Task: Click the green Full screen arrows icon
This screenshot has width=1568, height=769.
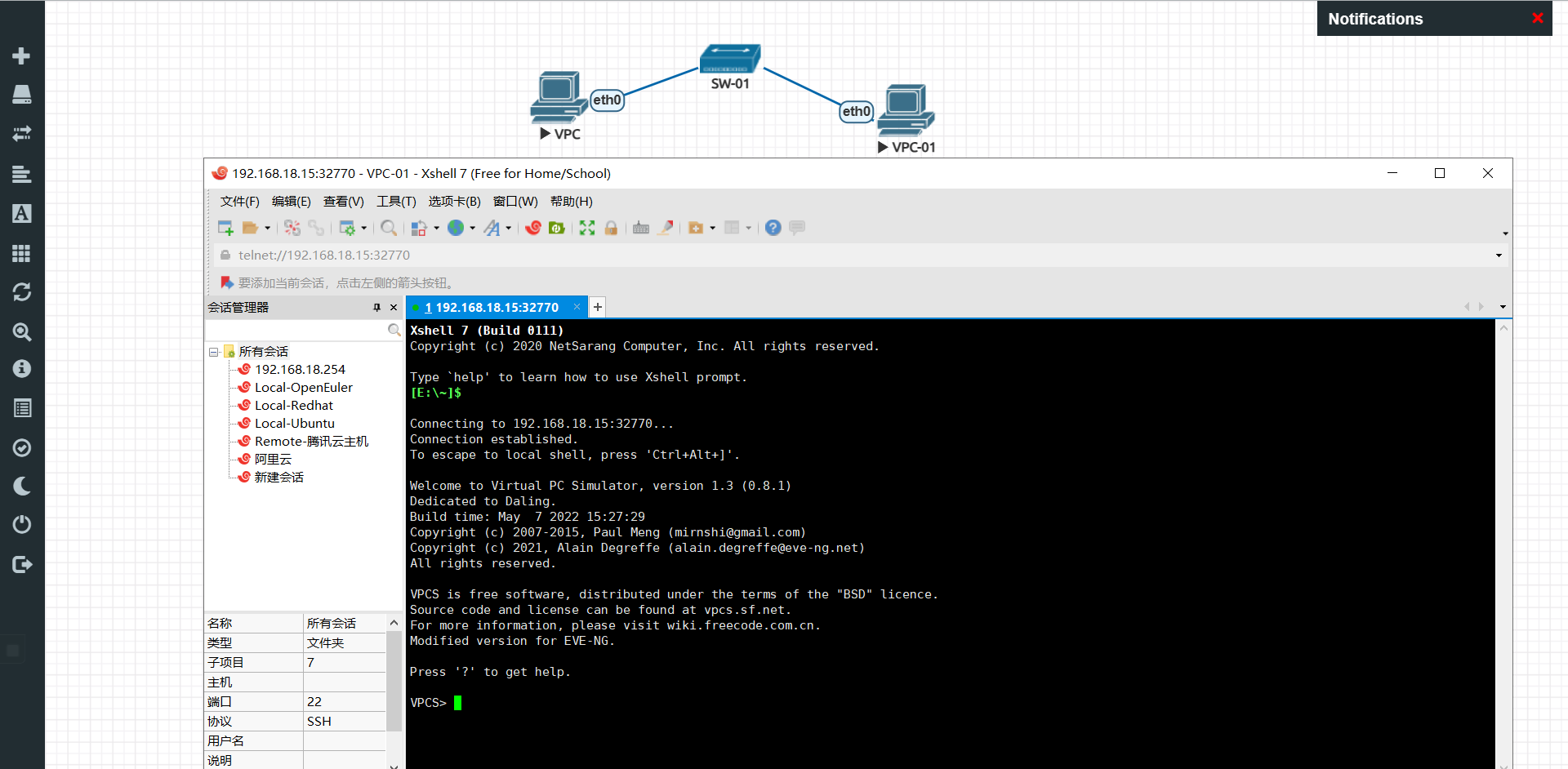Action: (587, 228)
